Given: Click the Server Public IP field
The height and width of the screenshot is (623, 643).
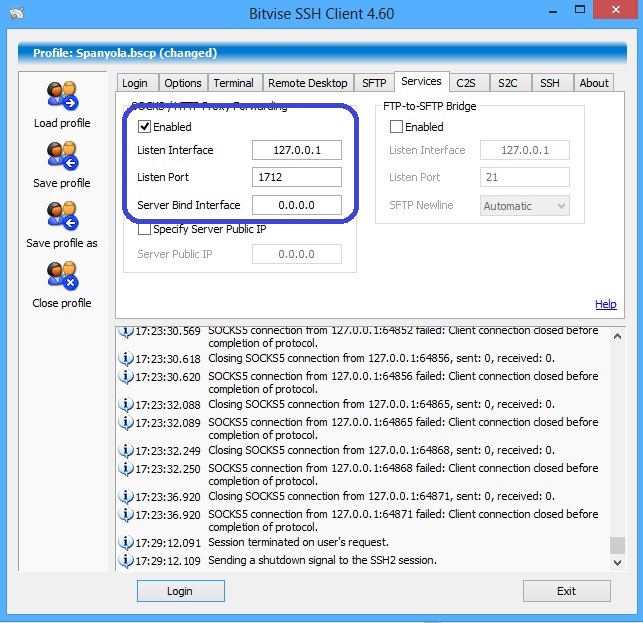Looking at the screenshot, I should [297, 254].
